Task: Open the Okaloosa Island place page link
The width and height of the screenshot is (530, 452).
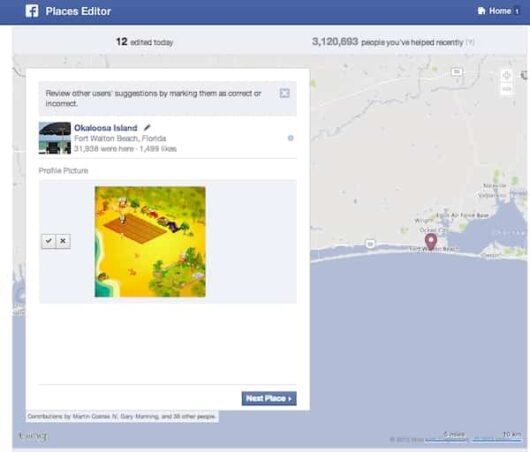Action: point(106,128)
